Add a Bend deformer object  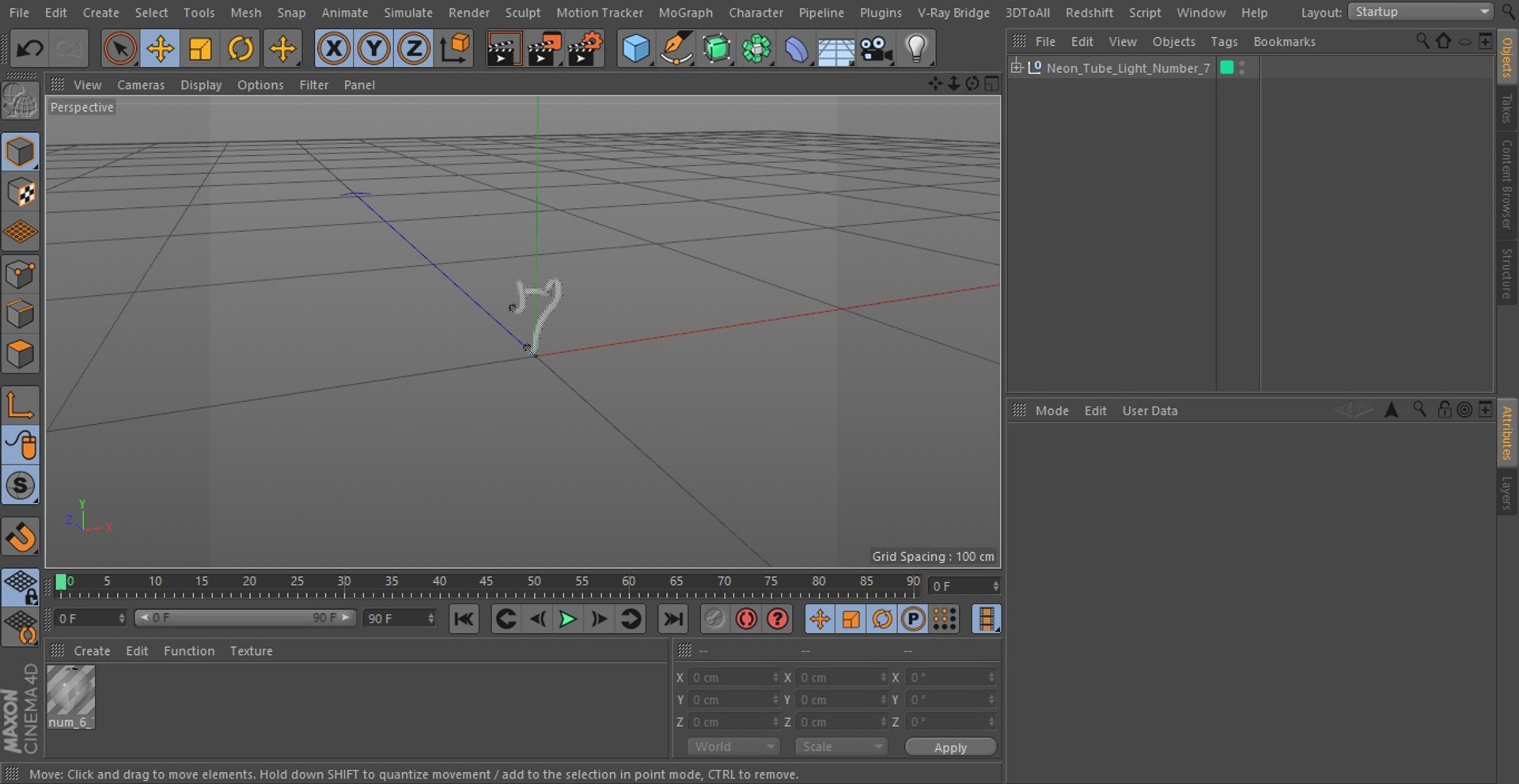coord(797,49)
